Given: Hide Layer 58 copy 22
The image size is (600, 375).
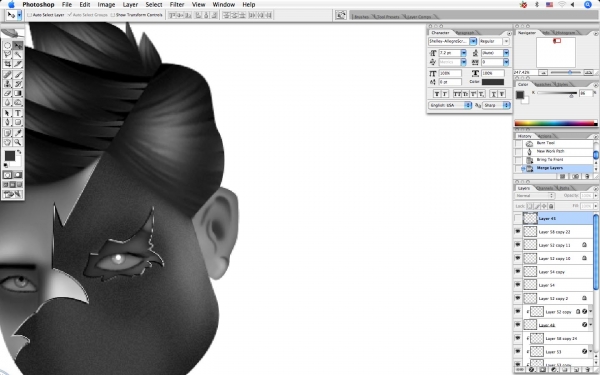Looking at the screenshot, I should pyautogui.click(x=518, y=232).
